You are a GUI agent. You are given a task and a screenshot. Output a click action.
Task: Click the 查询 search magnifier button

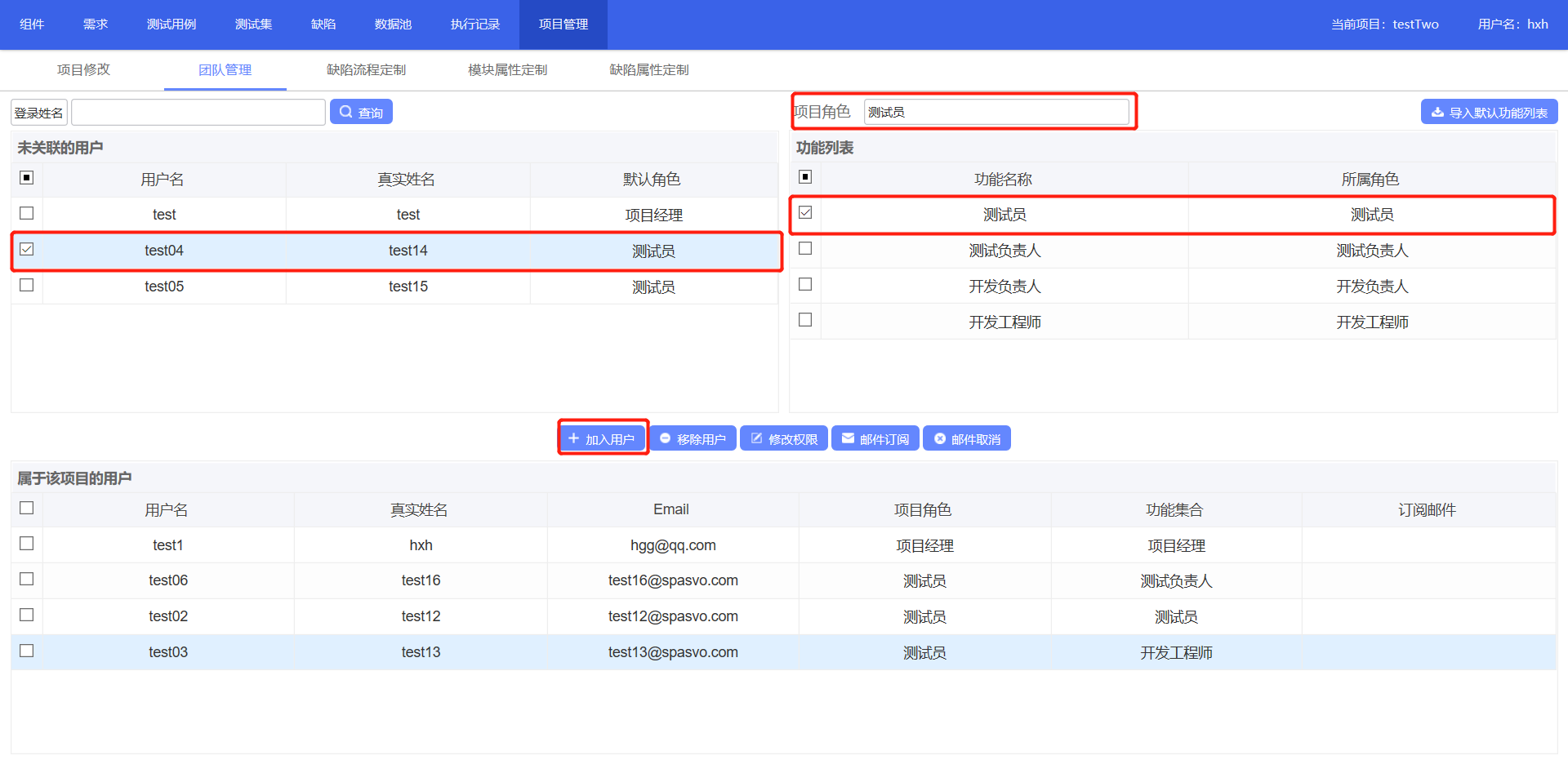click(361, 112)
